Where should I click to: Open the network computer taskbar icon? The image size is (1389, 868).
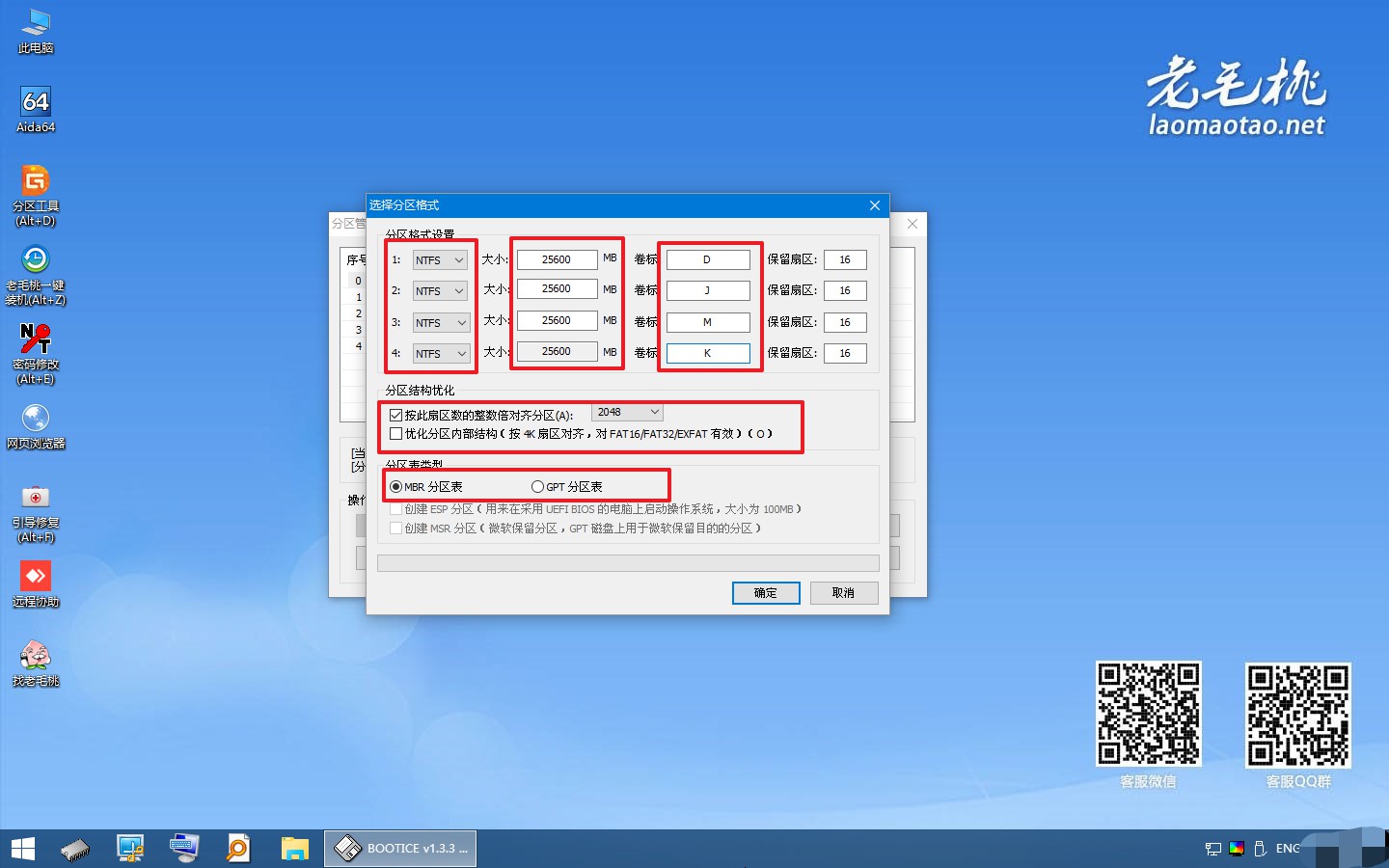tap(130, 849)
